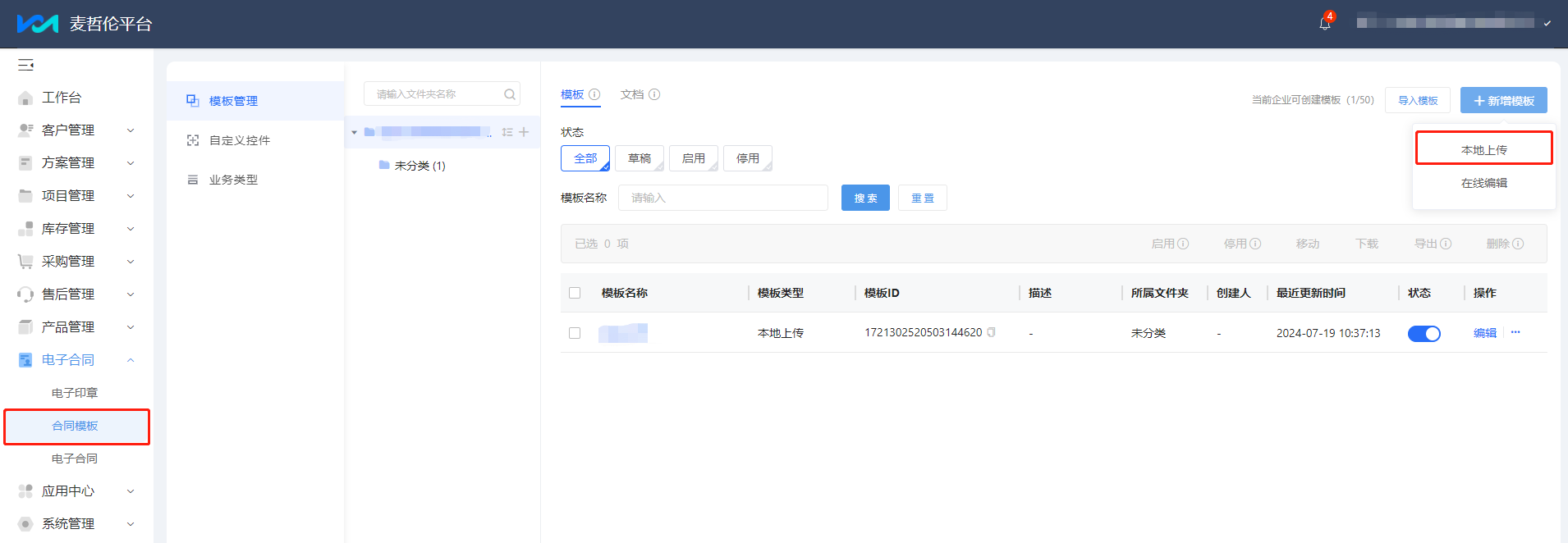Collapse the sidebar with the menu fold icon
1568x543 pixels.
[25, 65]
